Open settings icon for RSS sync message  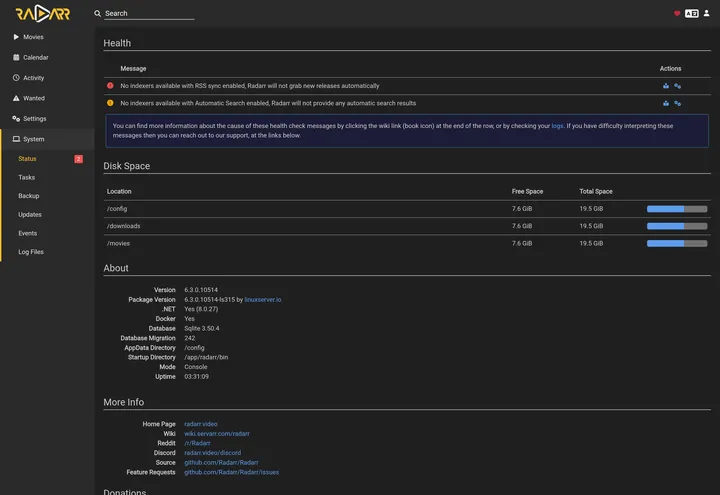tap(677, 86)
